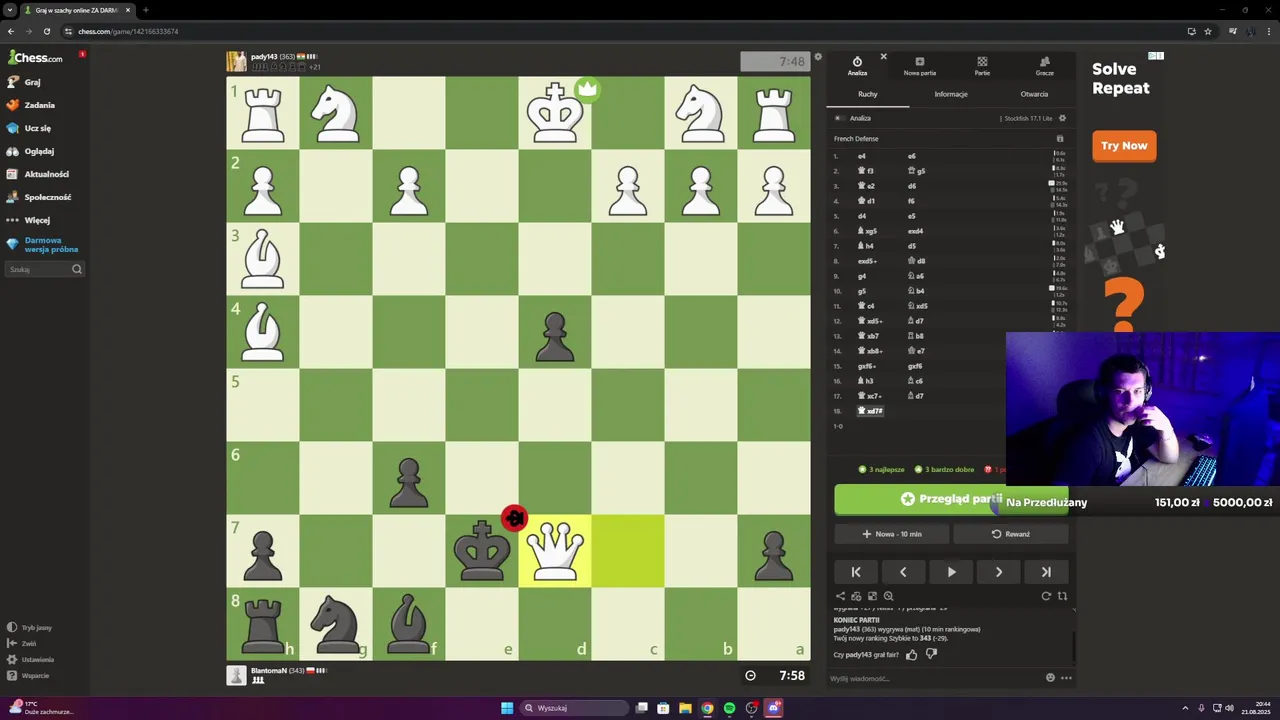
Task: Open the Windows Start menu
Action: coord(507,708)
